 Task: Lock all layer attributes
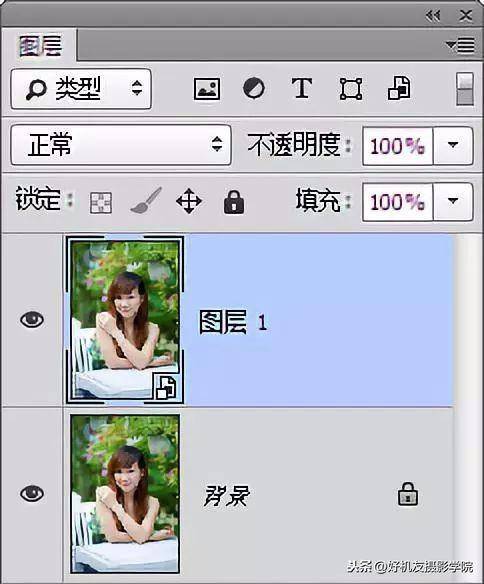(x=234, y=202)
